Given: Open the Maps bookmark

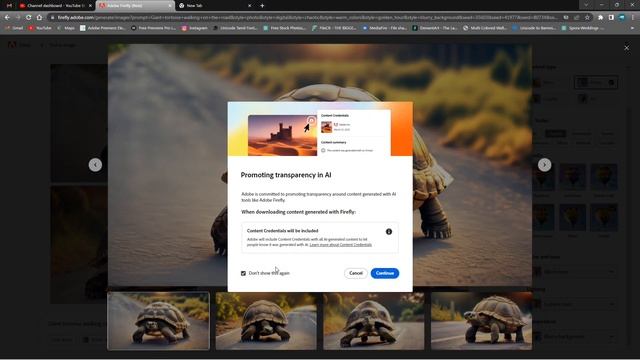Looking at the screenshot, I should pyautogui.click(x=66, y=28).
